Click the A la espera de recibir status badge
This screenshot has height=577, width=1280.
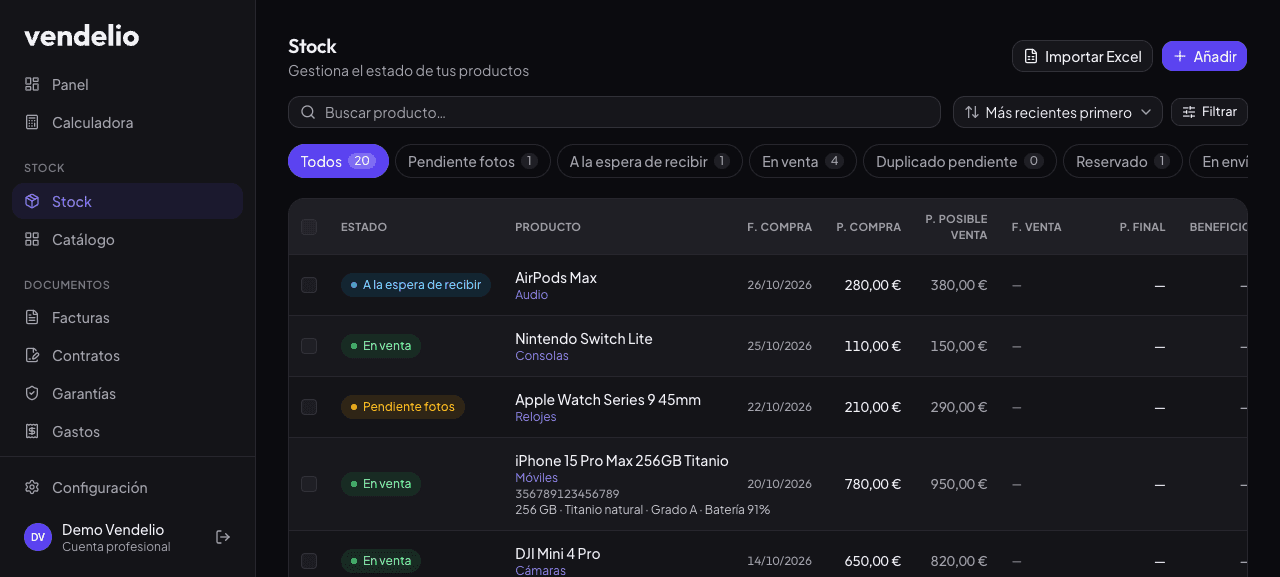coord(416,285)
